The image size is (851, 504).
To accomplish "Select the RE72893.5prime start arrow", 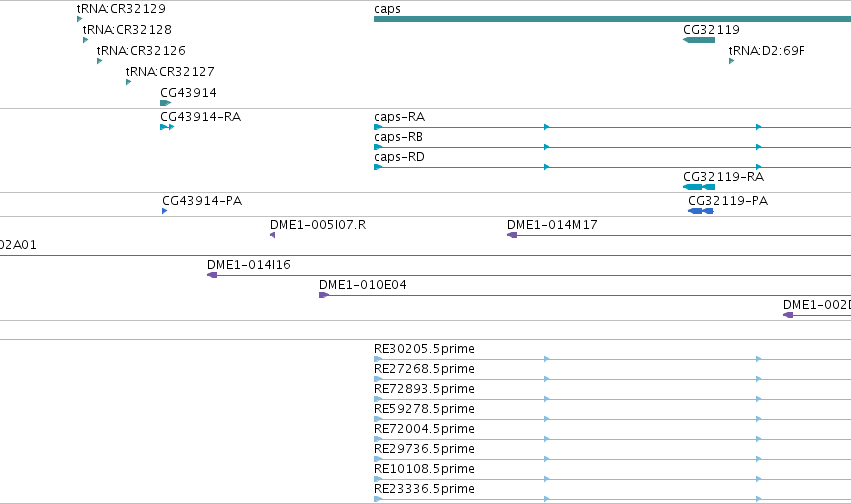I will pos(378,399).
